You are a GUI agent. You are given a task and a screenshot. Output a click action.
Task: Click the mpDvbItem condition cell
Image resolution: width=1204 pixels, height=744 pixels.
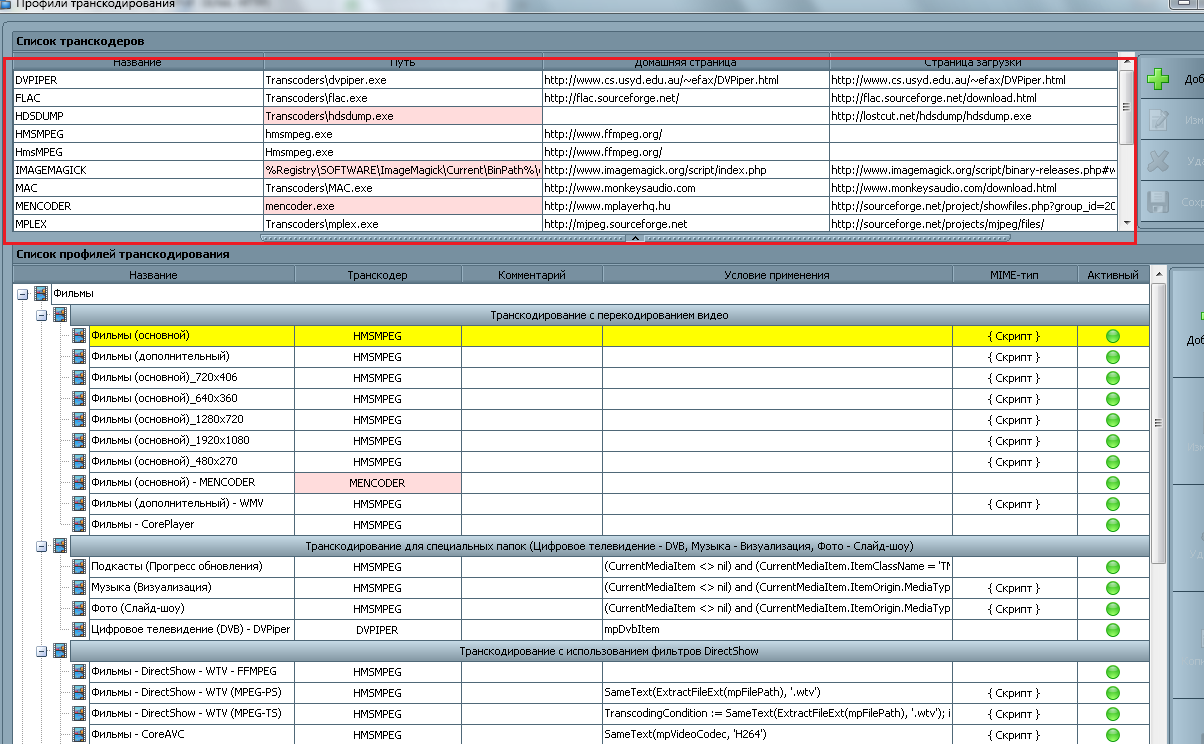click(777, 630)
